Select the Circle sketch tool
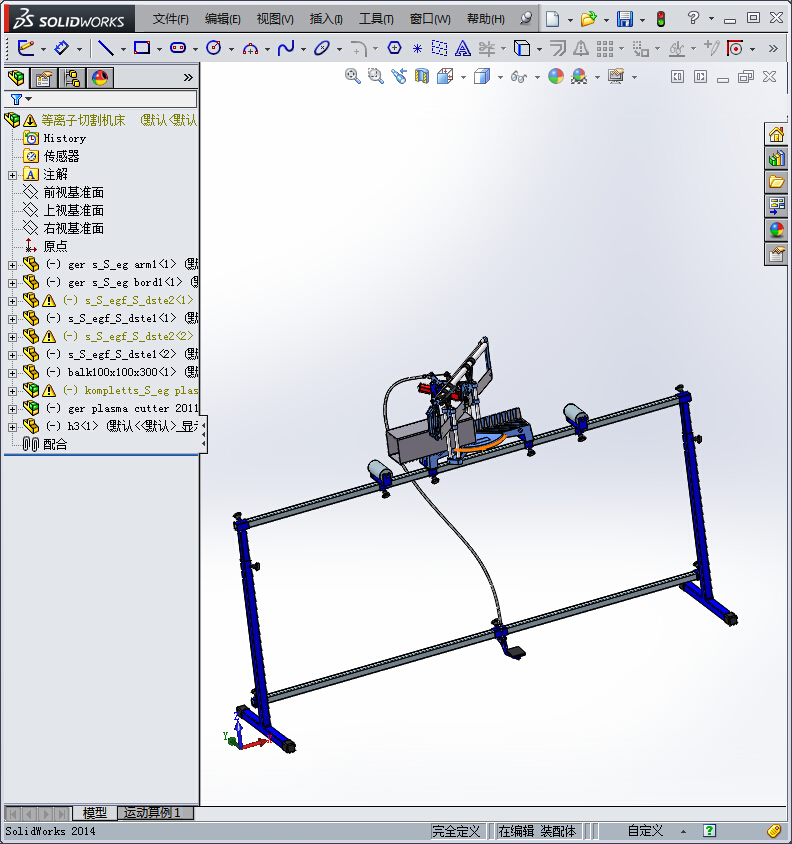The width and height of the screenshot is (792, 844). pyautogui.click(x=214, y=48)
